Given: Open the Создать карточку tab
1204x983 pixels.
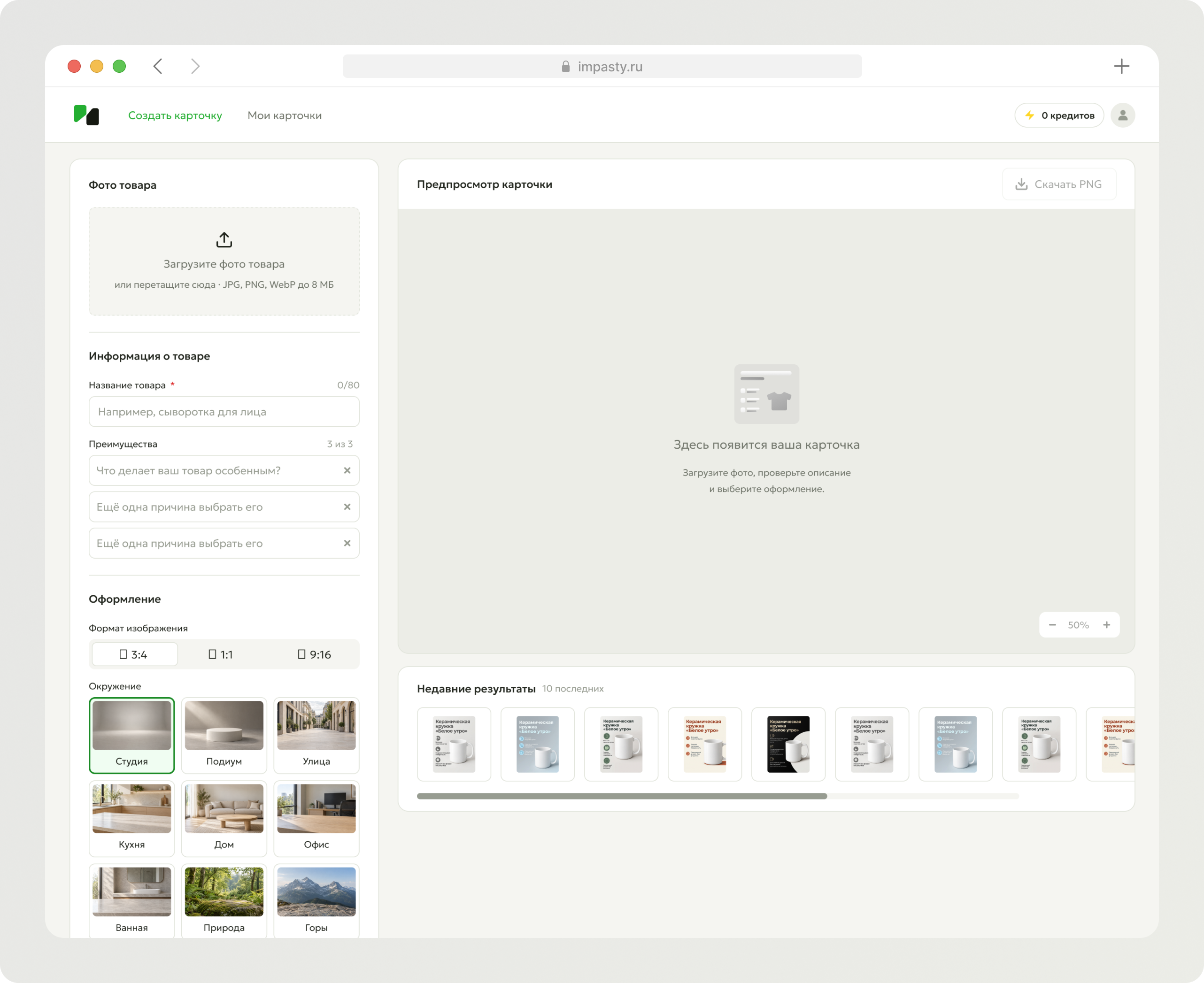Looking at the screenshot, I should tap(175, 115).
